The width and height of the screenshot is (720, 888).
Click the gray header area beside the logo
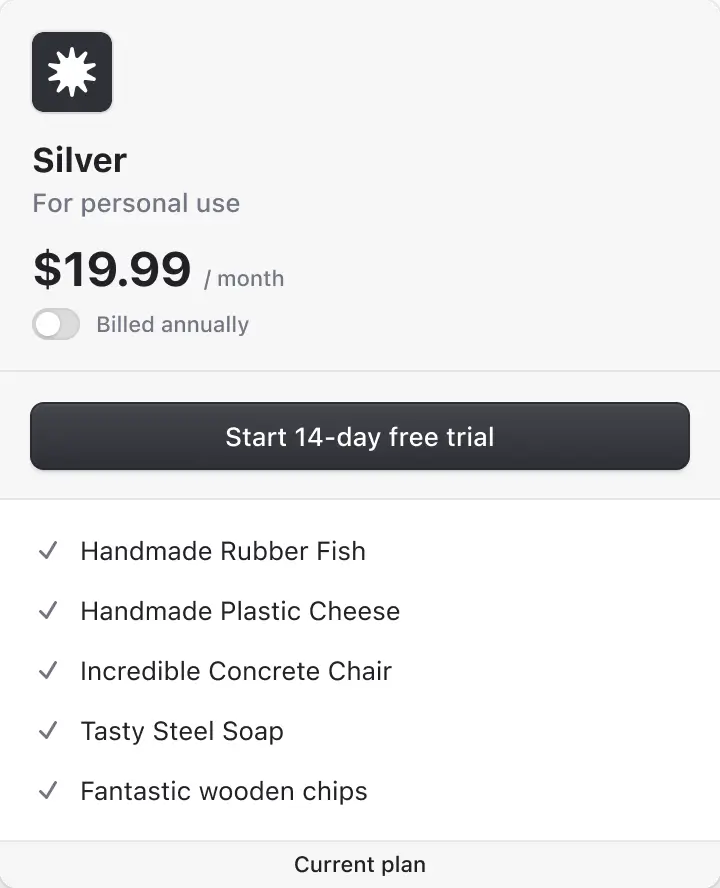pyautogui.click(x=400, y=72)
